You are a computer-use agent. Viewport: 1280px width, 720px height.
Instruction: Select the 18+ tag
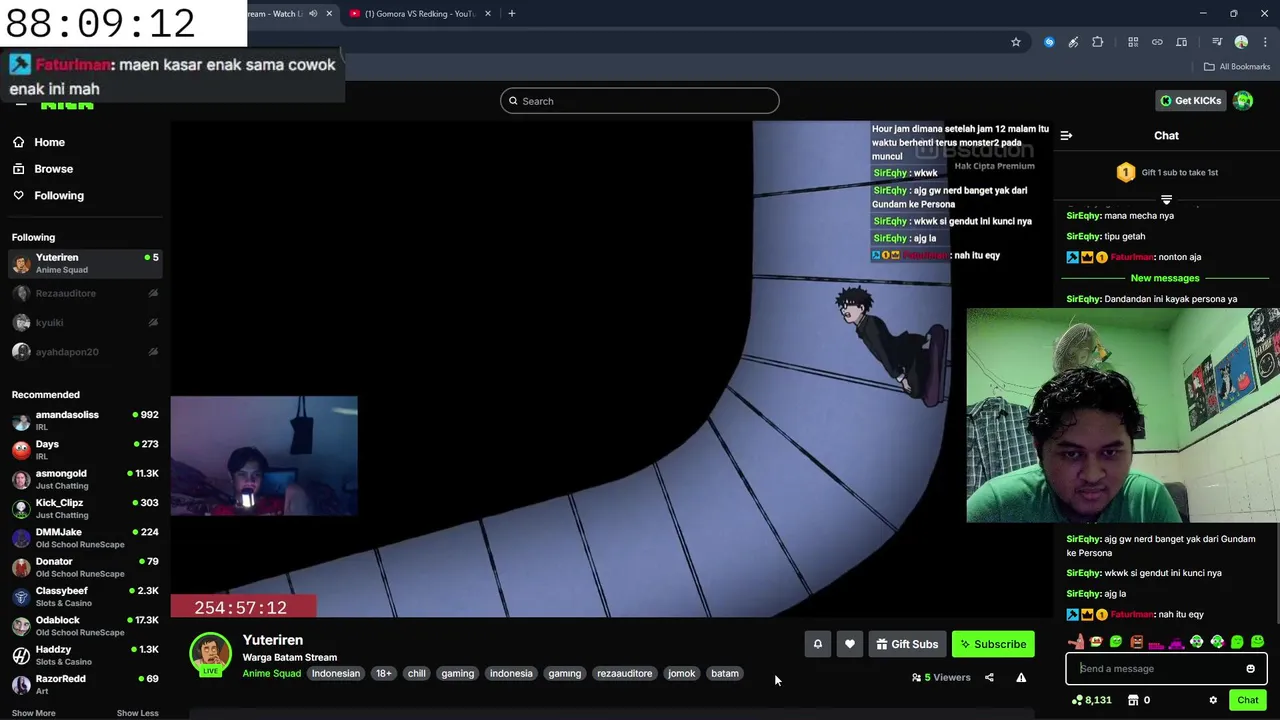(x=384, y=674)
